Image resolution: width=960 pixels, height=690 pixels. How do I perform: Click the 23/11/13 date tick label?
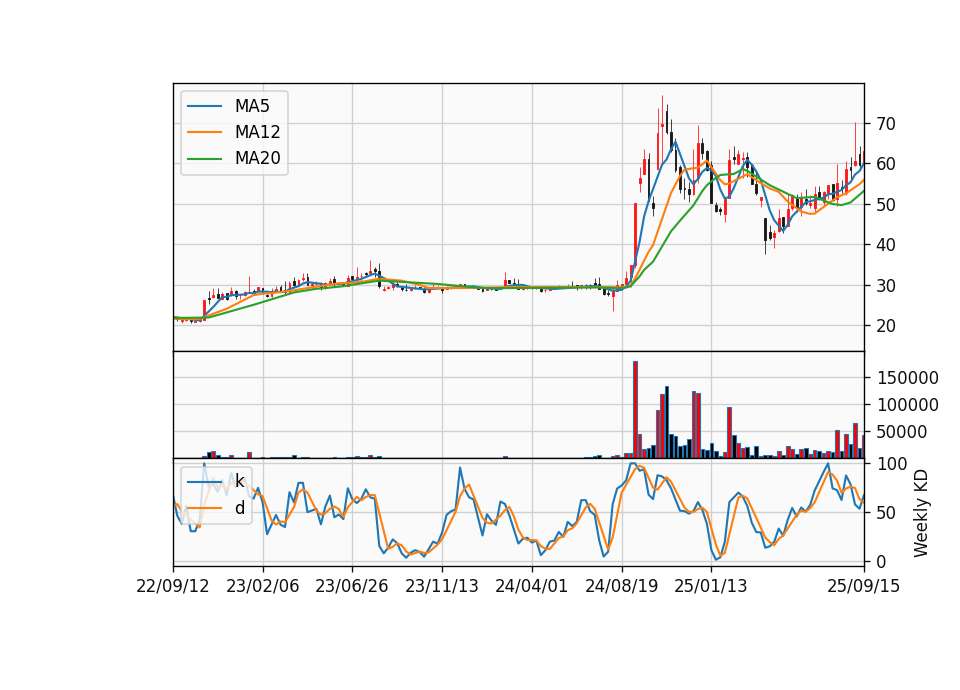click(x=442, y=586)
